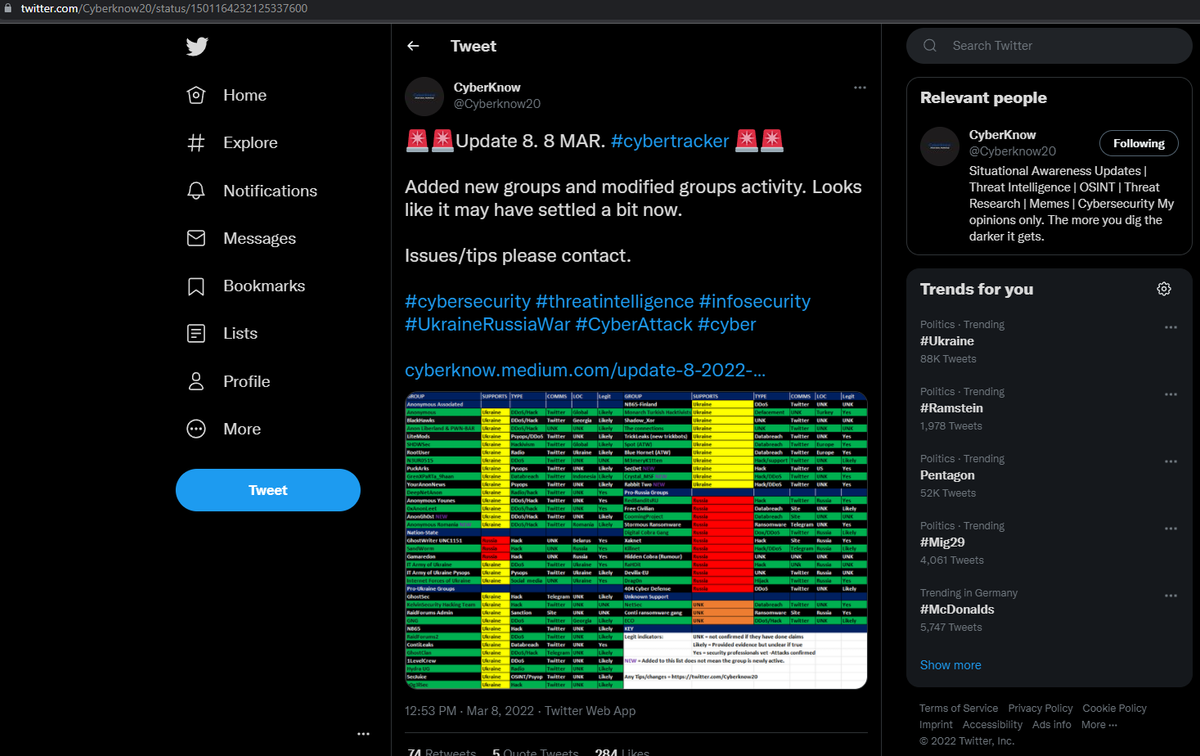Click the #CyberAttack hashtag
The width and height of the screenshot is (1200, 756).
click(633, 324)
